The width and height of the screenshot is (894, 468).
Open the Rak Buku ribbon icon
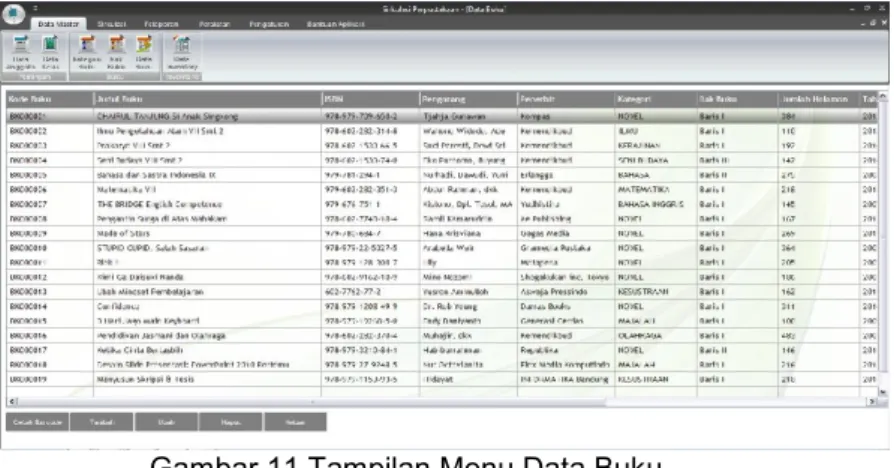click(116, 52)
